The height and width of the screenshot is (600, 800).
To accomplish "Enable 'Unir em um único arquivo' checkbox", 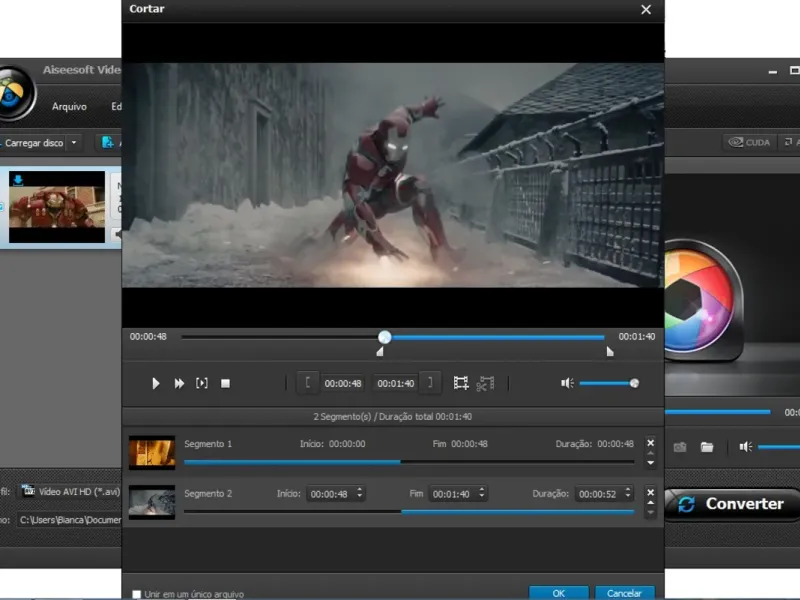I will click(137, 594).
